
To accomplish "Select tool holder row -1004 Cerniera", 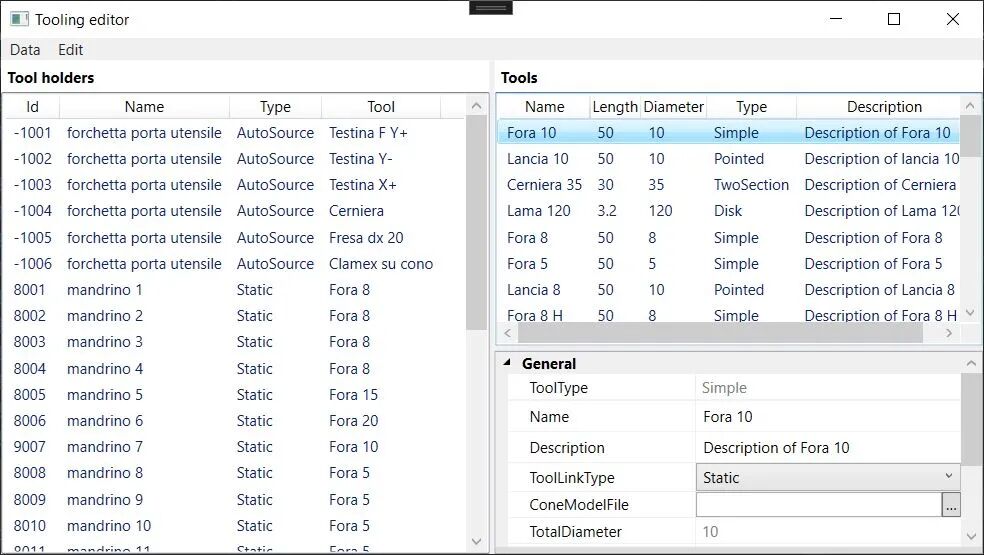I will coord(235,211).
